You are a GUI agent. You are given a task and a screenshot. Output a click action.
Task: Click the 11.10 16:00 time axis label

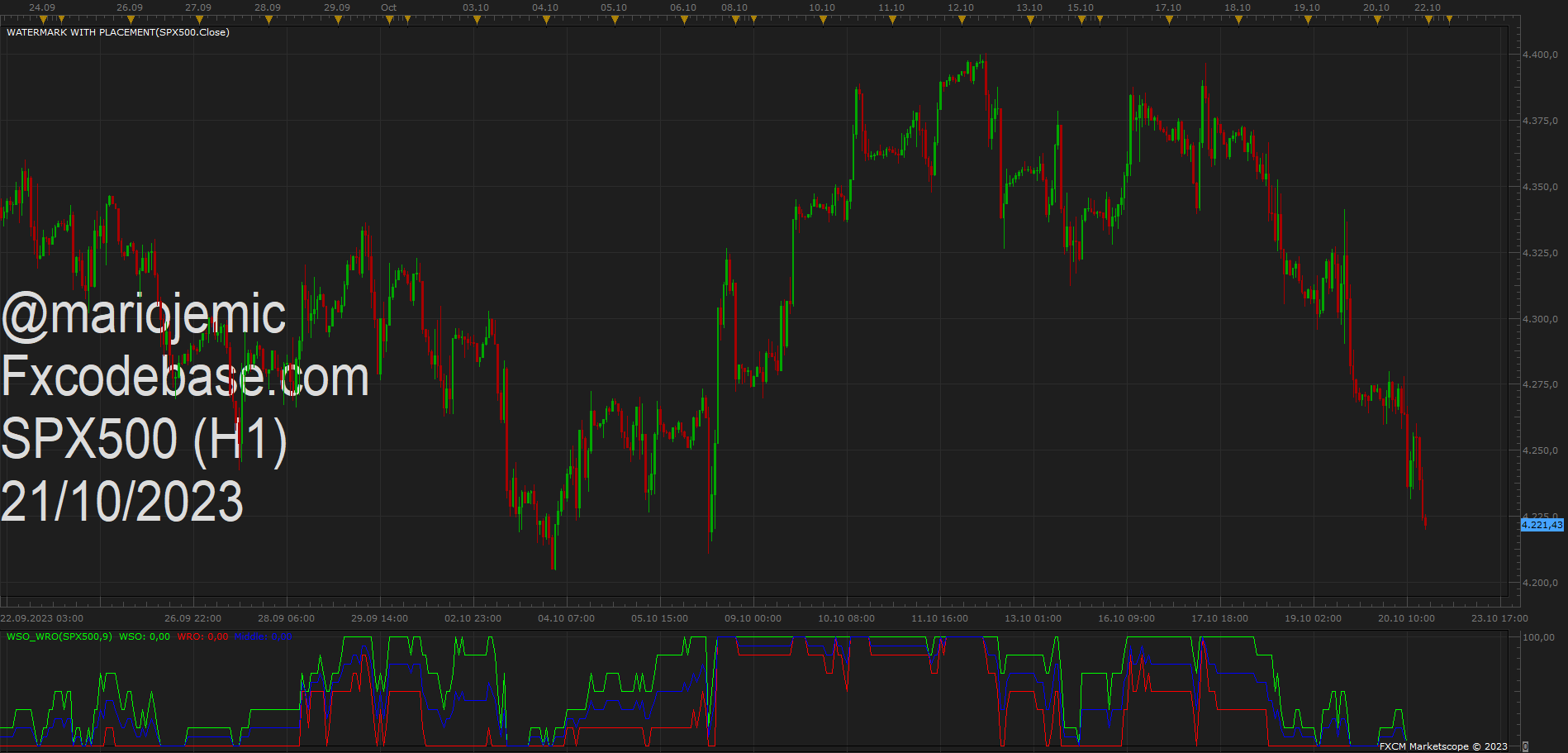click(x=939, y=618)
